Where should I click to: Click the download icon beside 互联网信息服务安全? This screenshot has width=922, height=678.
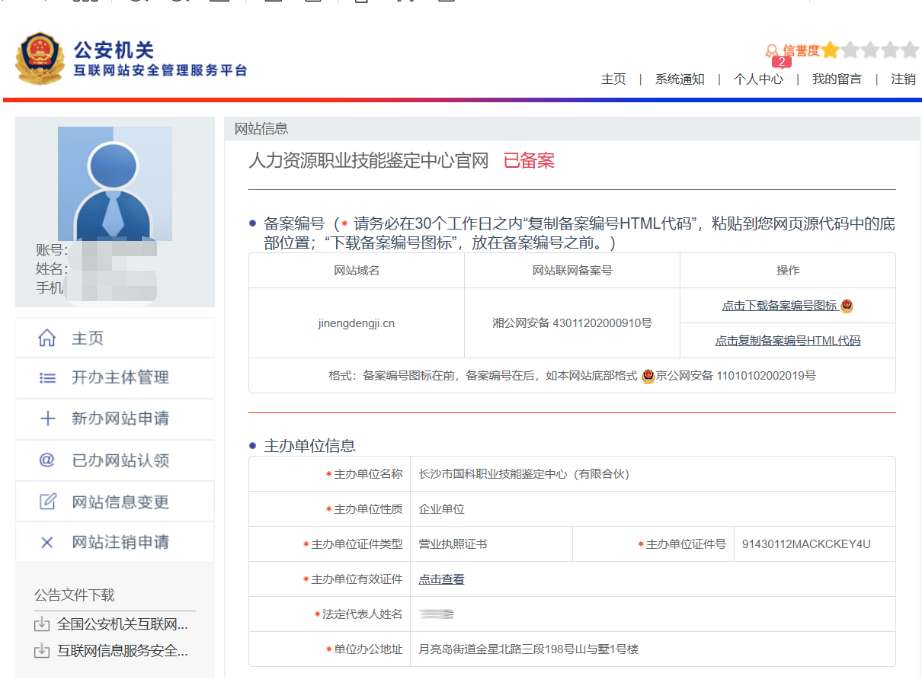(x=42, y=651)
